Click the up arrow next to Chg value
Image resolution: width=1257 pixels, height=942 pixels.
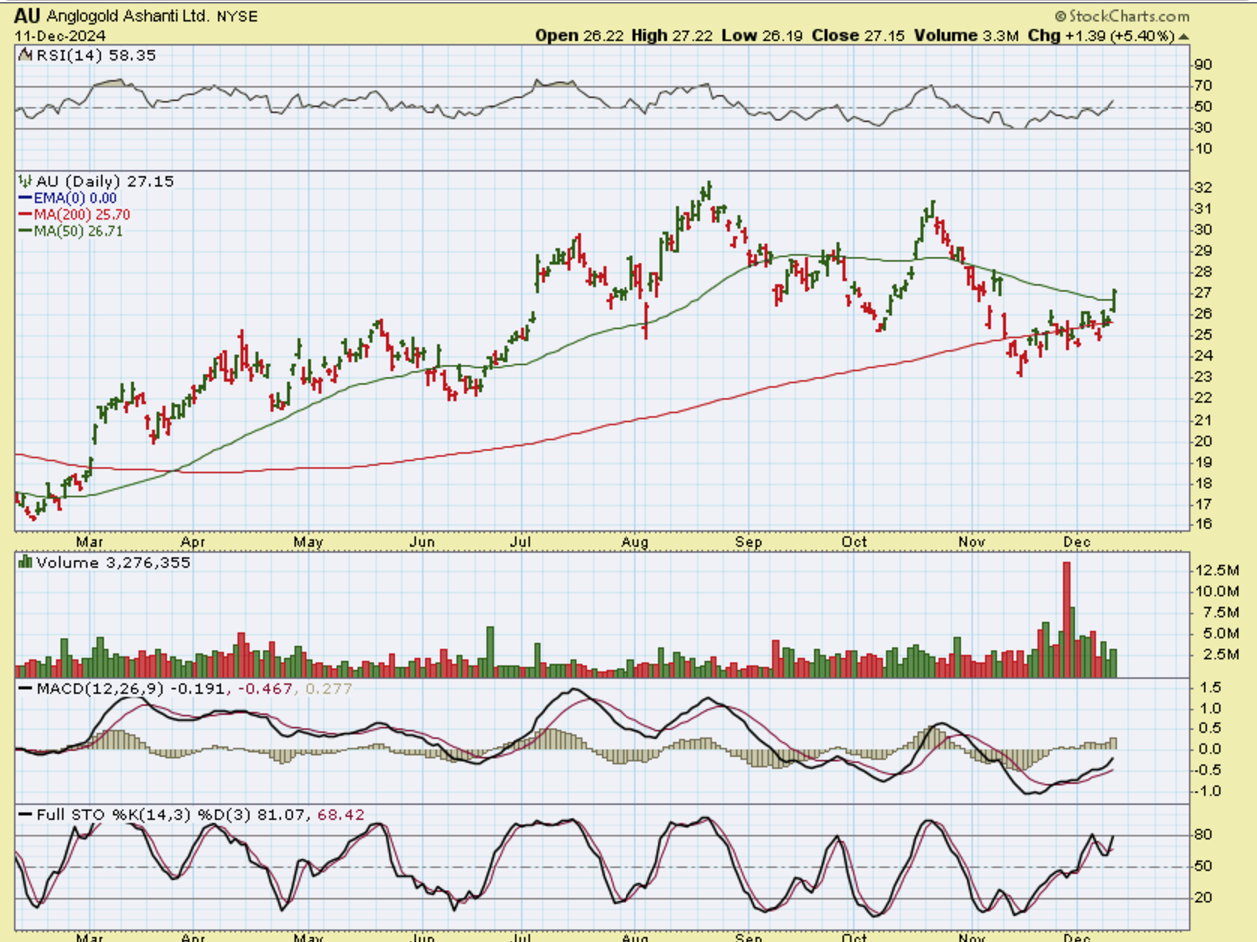click(1184, 36)
